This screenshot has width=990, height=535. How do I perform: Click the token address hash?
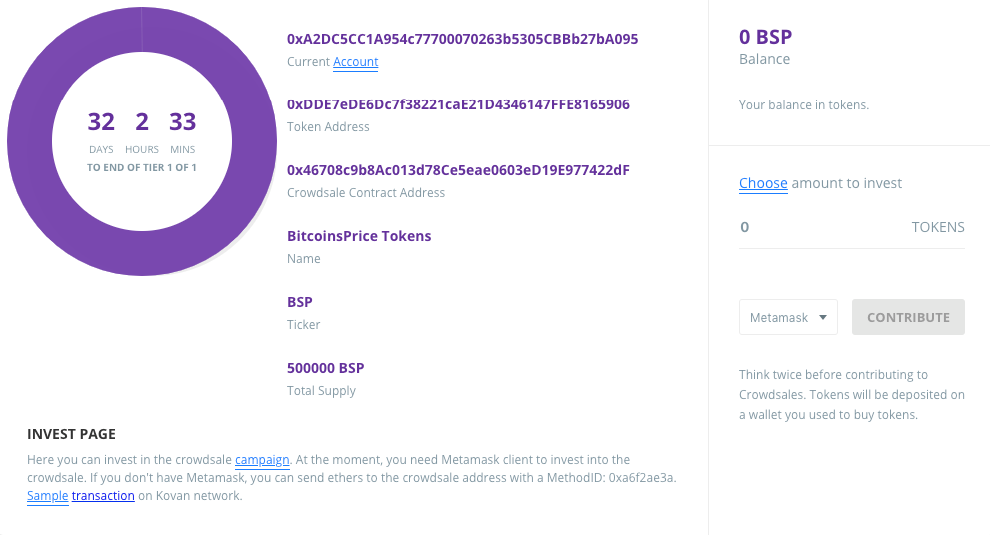coord(458,104)
